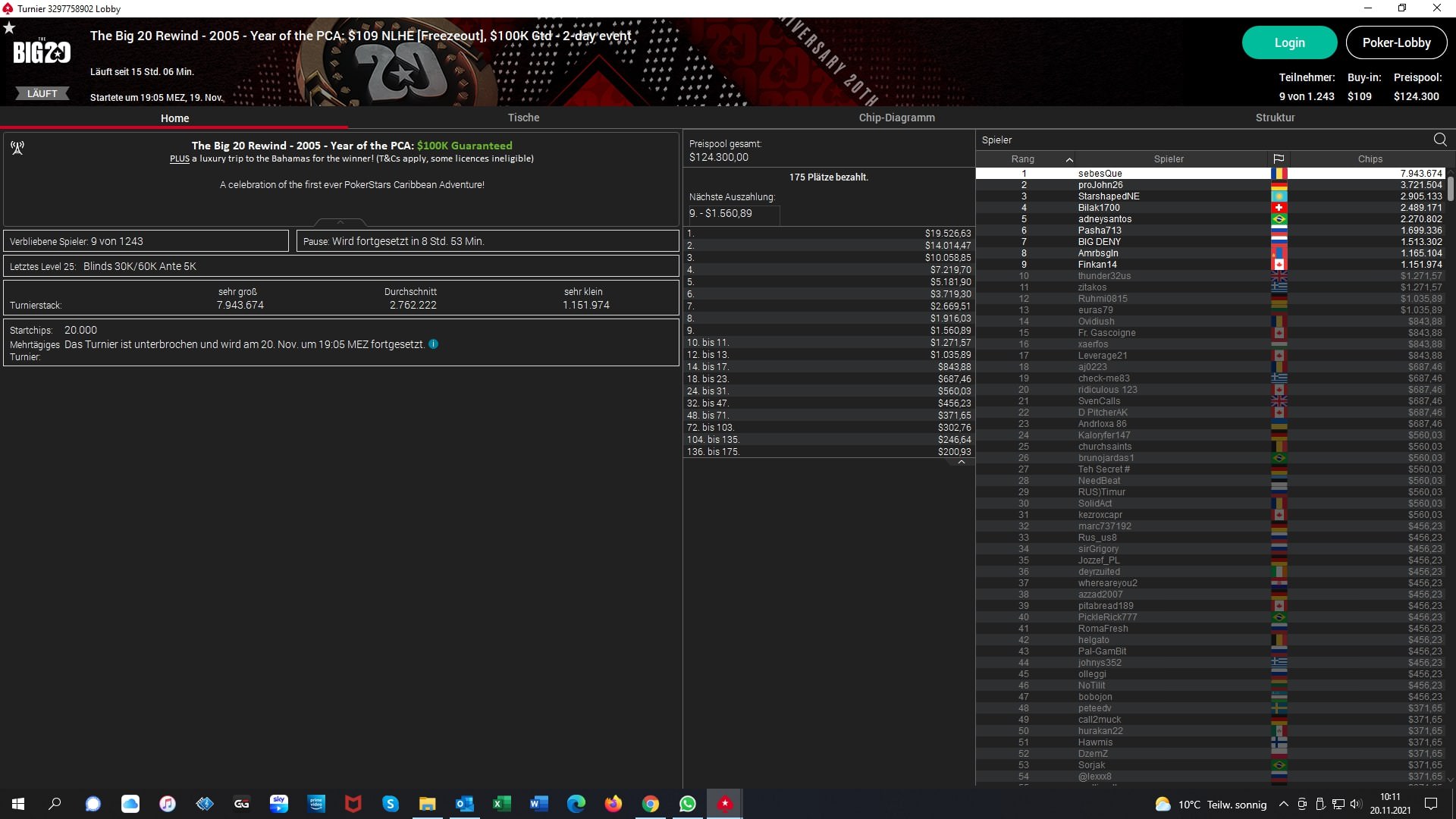Open the Poker-Lobby button

[x=1396, y=42]
